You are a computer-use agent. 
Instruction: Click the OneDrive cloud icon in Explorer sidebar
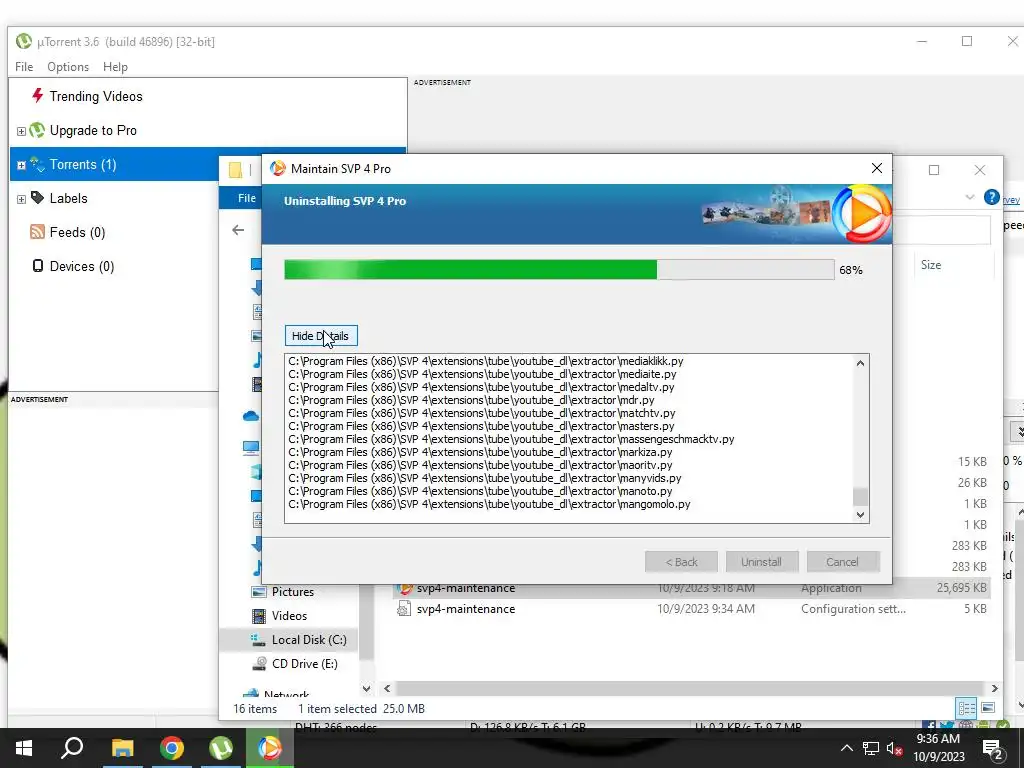coord(251,416)
